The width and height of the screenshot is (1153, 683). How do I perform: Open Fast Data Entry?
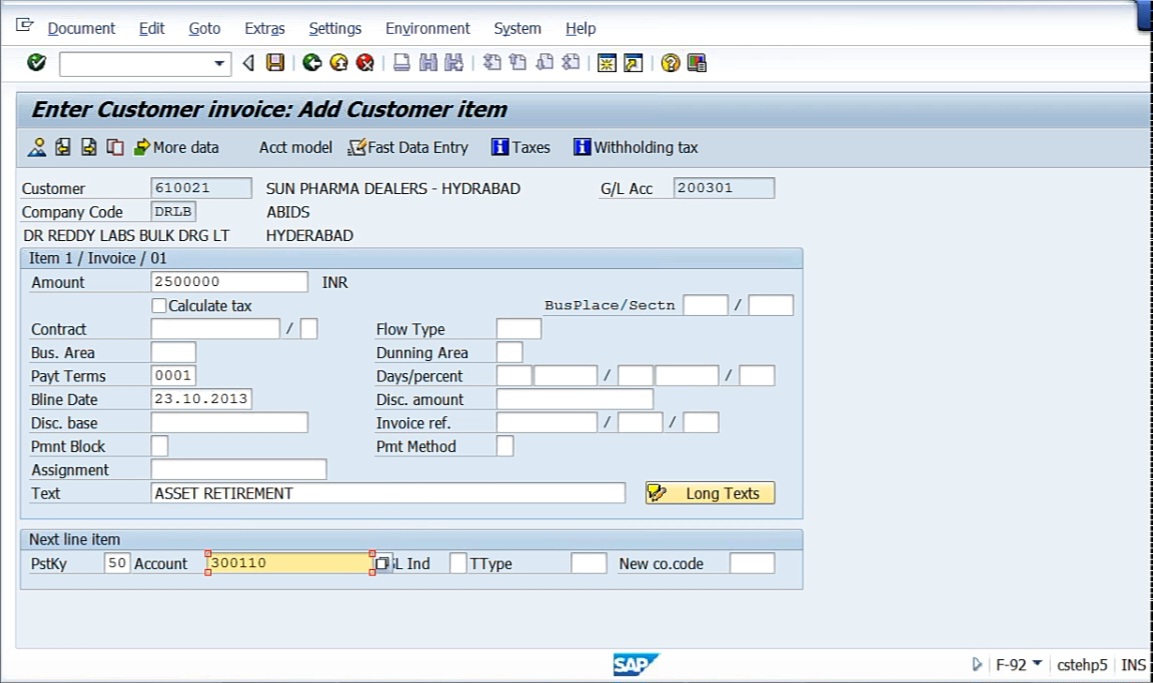[408, 148]
